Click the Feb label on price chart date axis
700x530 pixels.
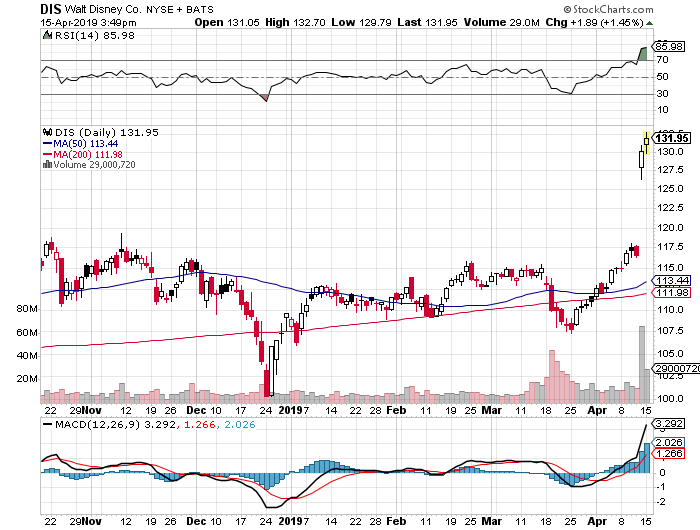tap(396, 410)
